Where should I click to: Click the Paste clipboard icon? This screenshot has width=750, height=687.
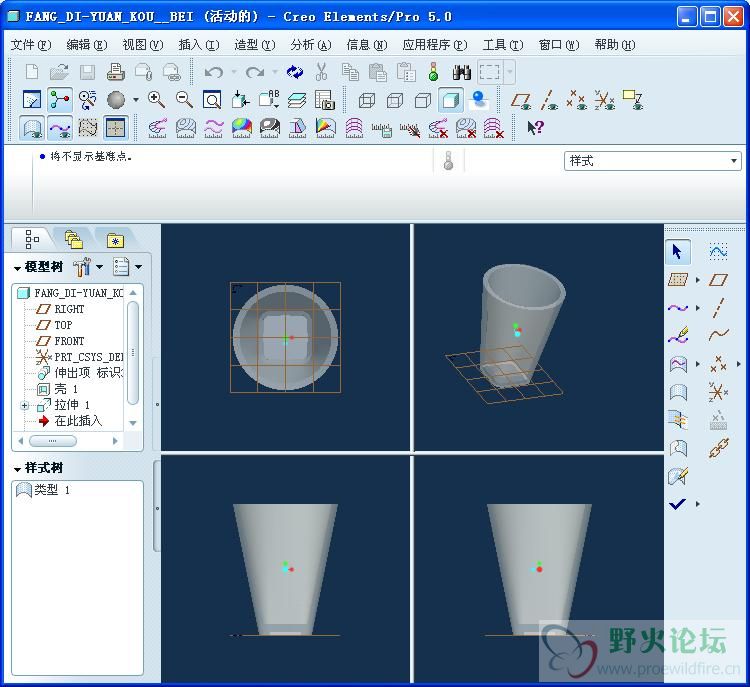378,72
